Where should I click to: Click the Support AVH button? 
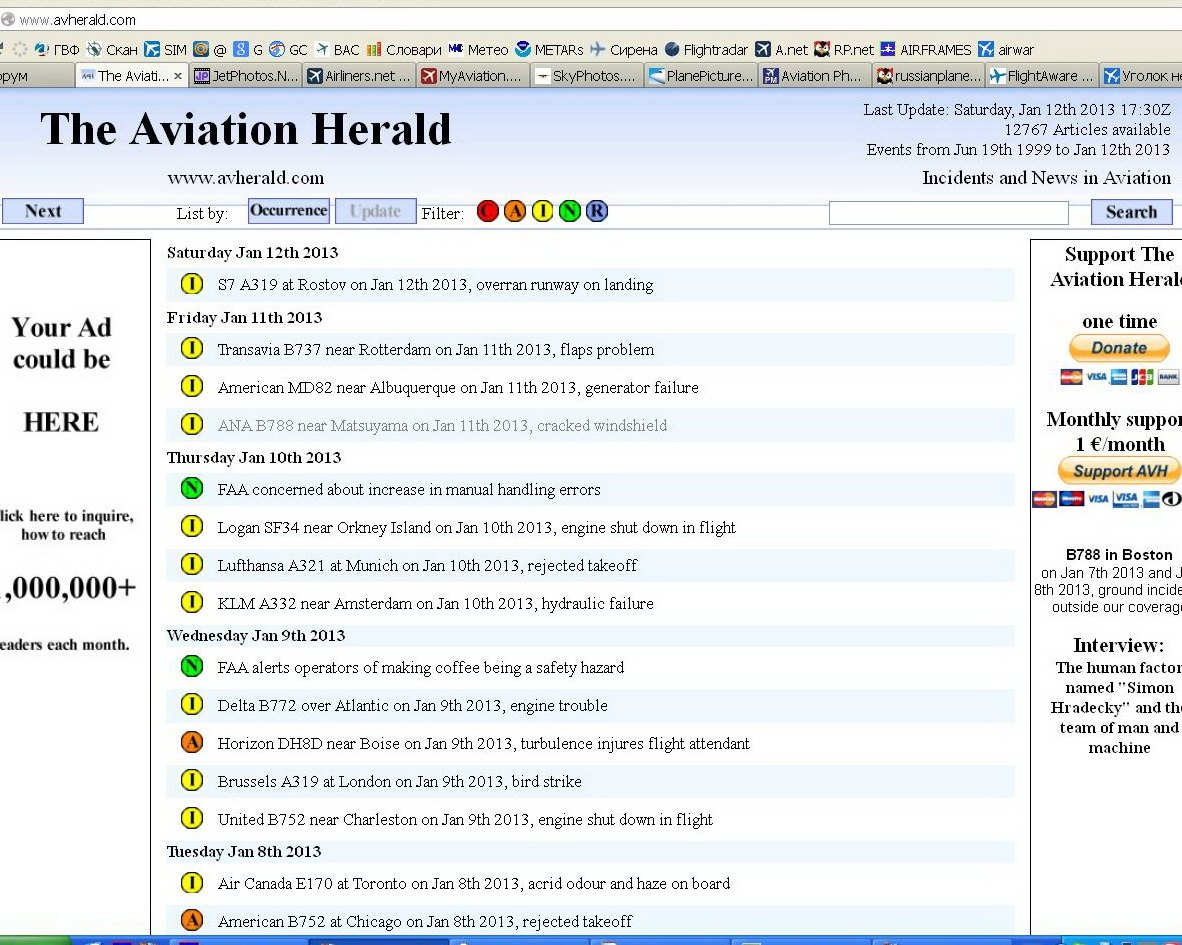pyautogui.click(x=1119, y=471)
